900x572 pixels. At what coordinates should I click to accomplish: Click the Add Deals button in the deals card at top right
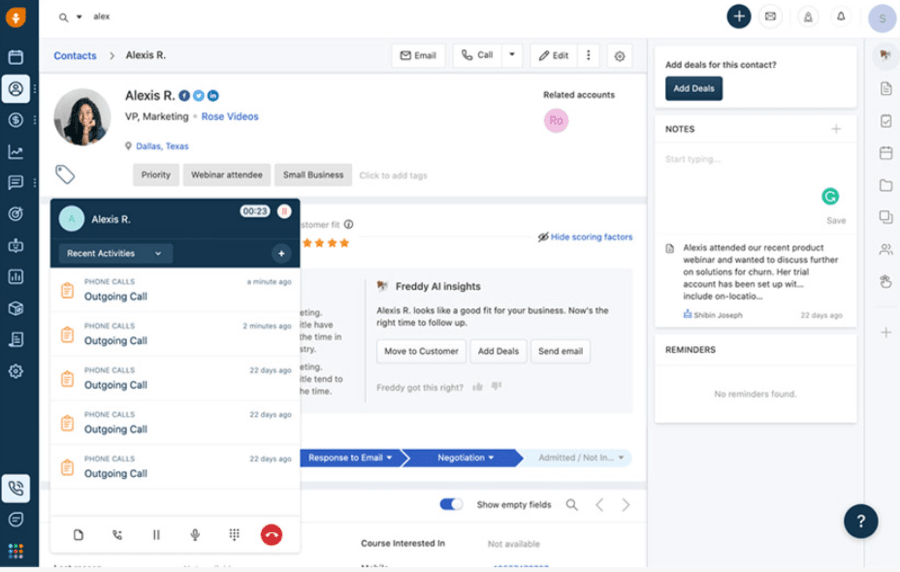(693, 88)
